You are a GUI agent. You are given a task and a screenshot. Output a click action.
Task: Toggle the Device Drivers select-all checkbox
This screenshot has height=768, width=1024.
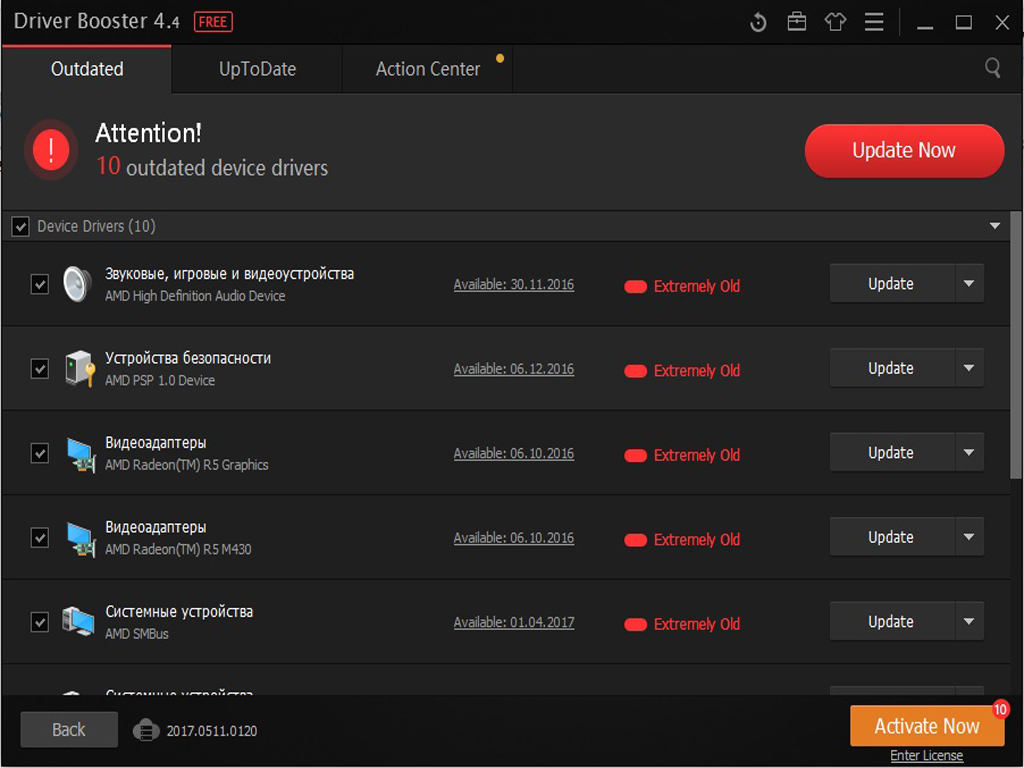(20, 226)
